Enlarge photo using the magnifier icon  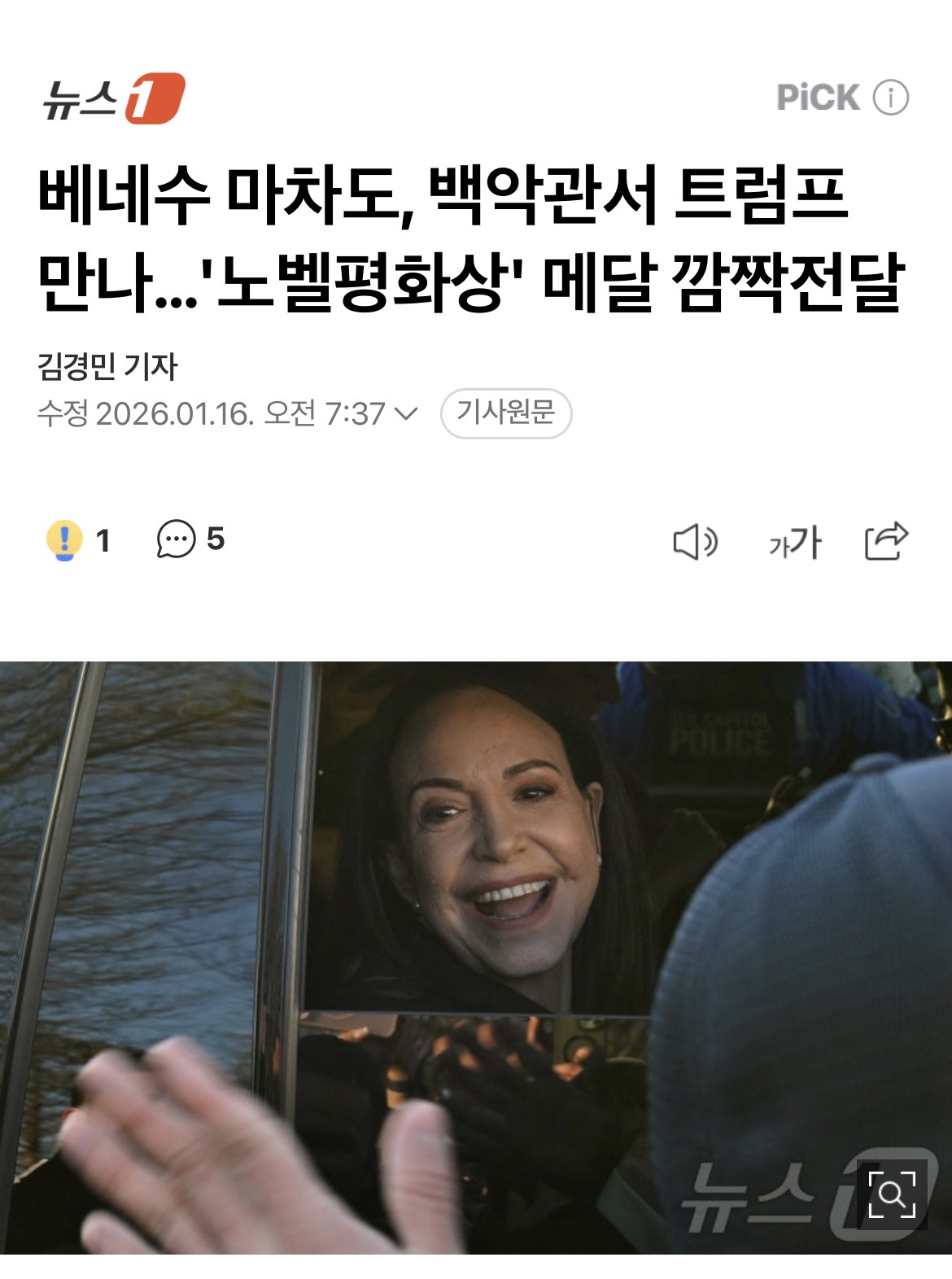click(892, 1194)
